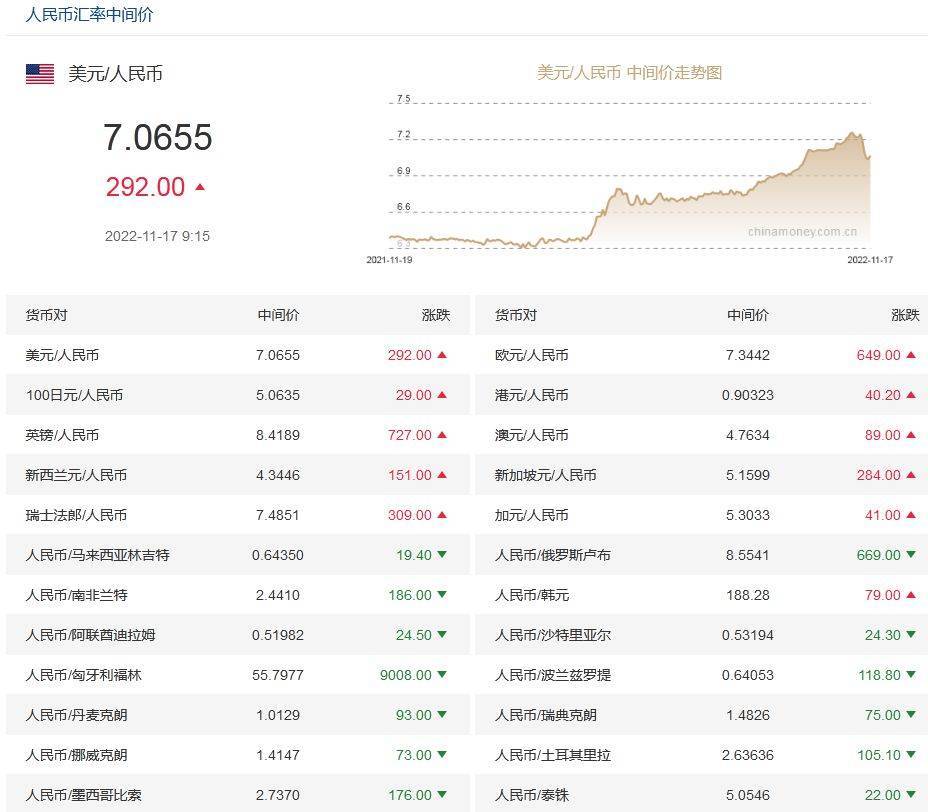Select the 美元/人民币 currency pair row
928x812 pixels.
(x=238, y=355)
